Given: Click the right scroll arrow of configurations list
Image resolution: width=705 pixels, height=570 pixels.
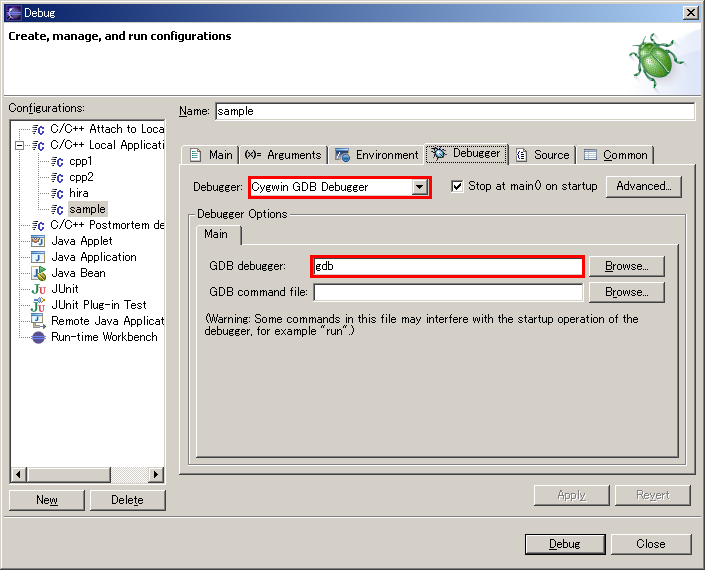Looking at the screenshot, I should click(156, 475).
